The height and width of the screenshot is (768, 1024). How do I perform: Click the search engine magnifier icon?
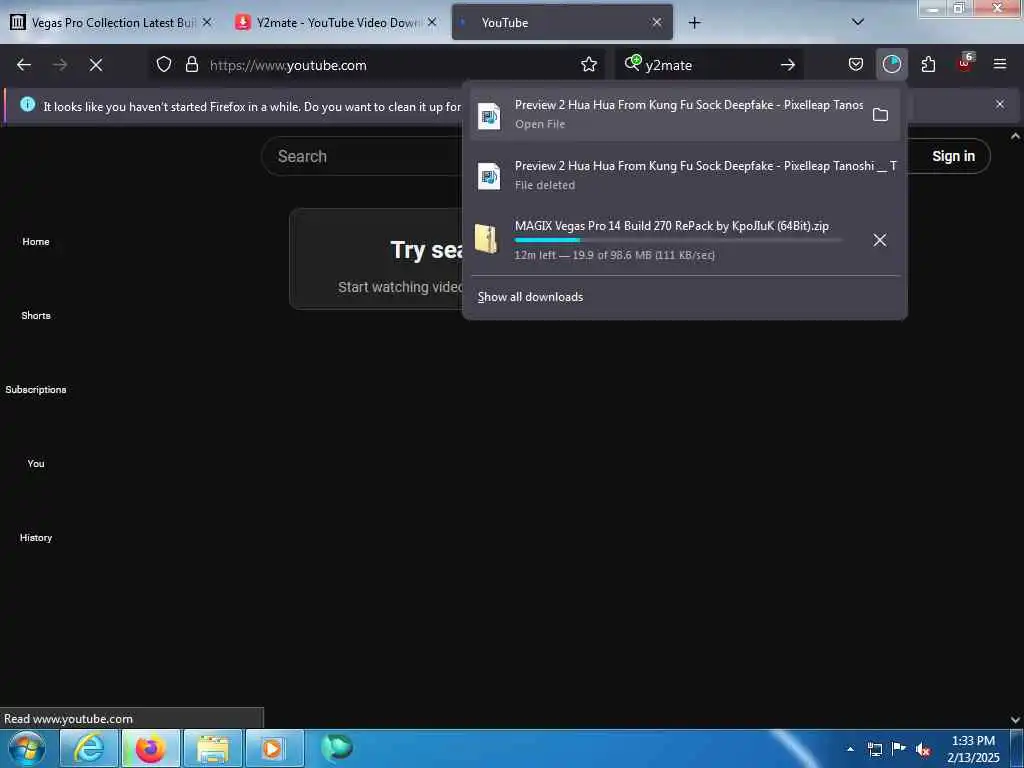632,63
